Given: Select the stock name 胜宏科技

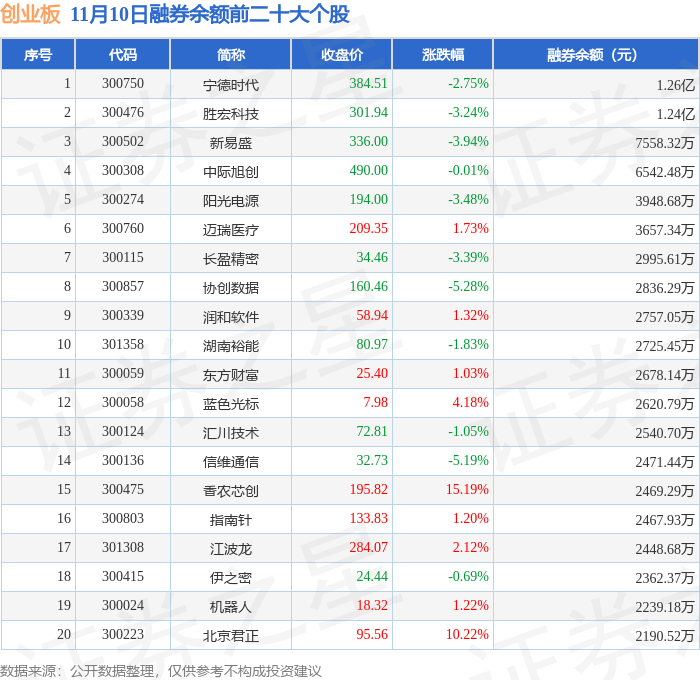Looking at the screenshot, I should pyautogui.click(x=231, y=113).
